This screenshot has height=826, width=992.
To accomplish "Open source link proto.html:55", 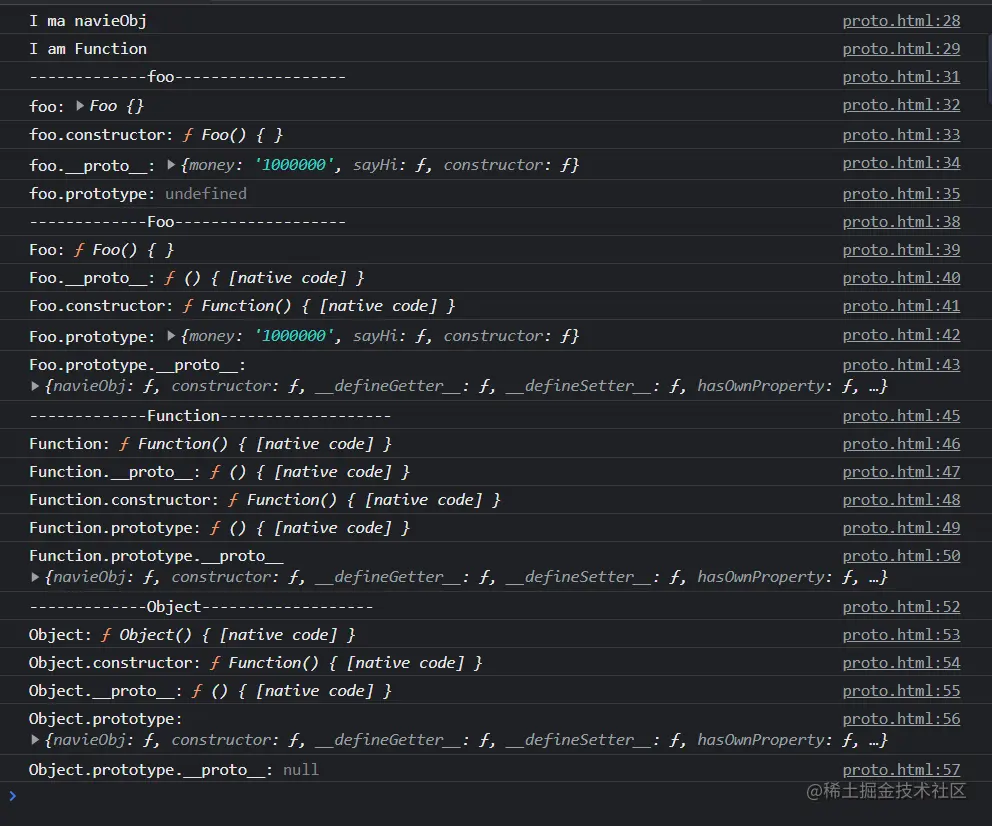I will click(901, 691).
